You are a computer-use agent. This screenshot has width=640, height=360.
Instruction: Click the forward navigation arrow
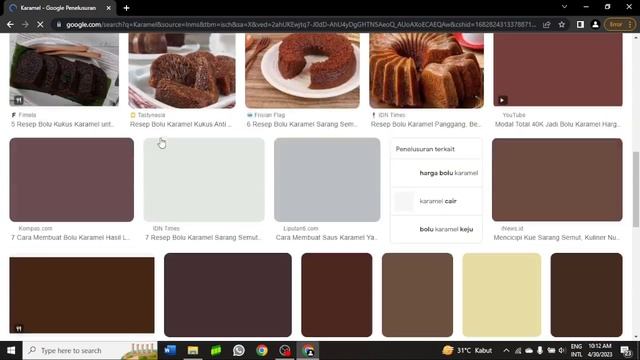tap(25, 24)
